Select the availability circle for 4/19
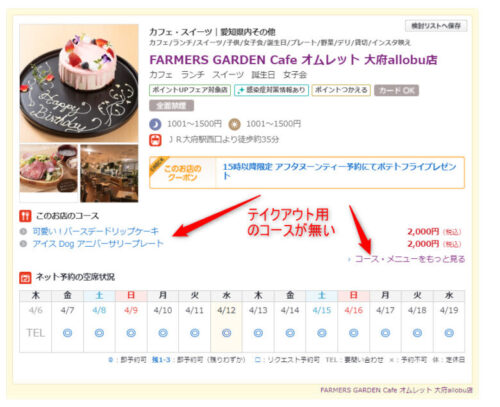This screenshot has width=500, height=407. (x=449, y=333)
